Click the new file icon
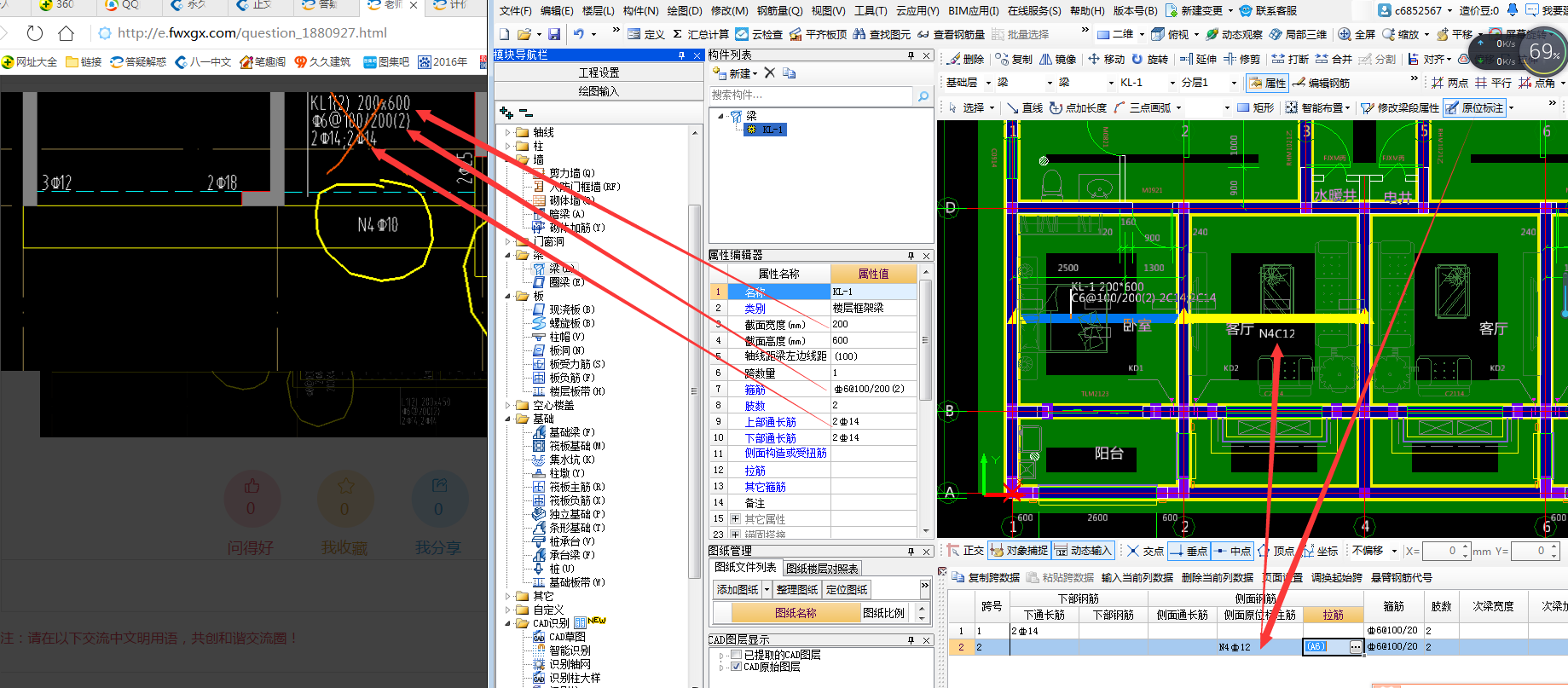 pos(504,34)
